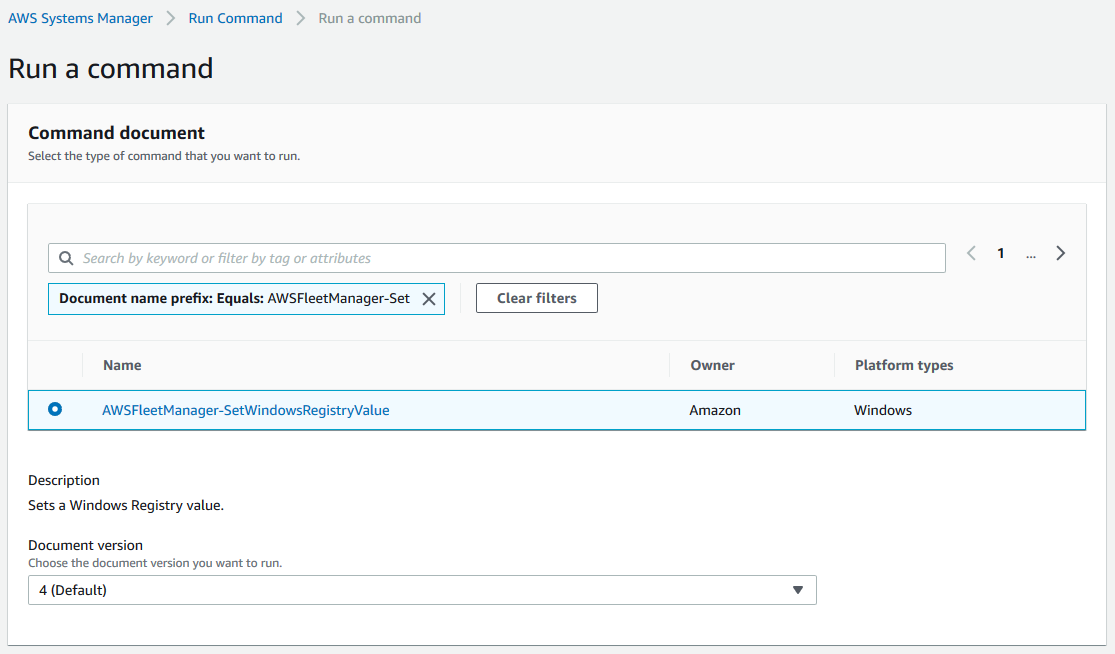Click the magnifier search icon
Image resolution: width=1115 pixels, height=654 pixels.
(x=66, y=258)
